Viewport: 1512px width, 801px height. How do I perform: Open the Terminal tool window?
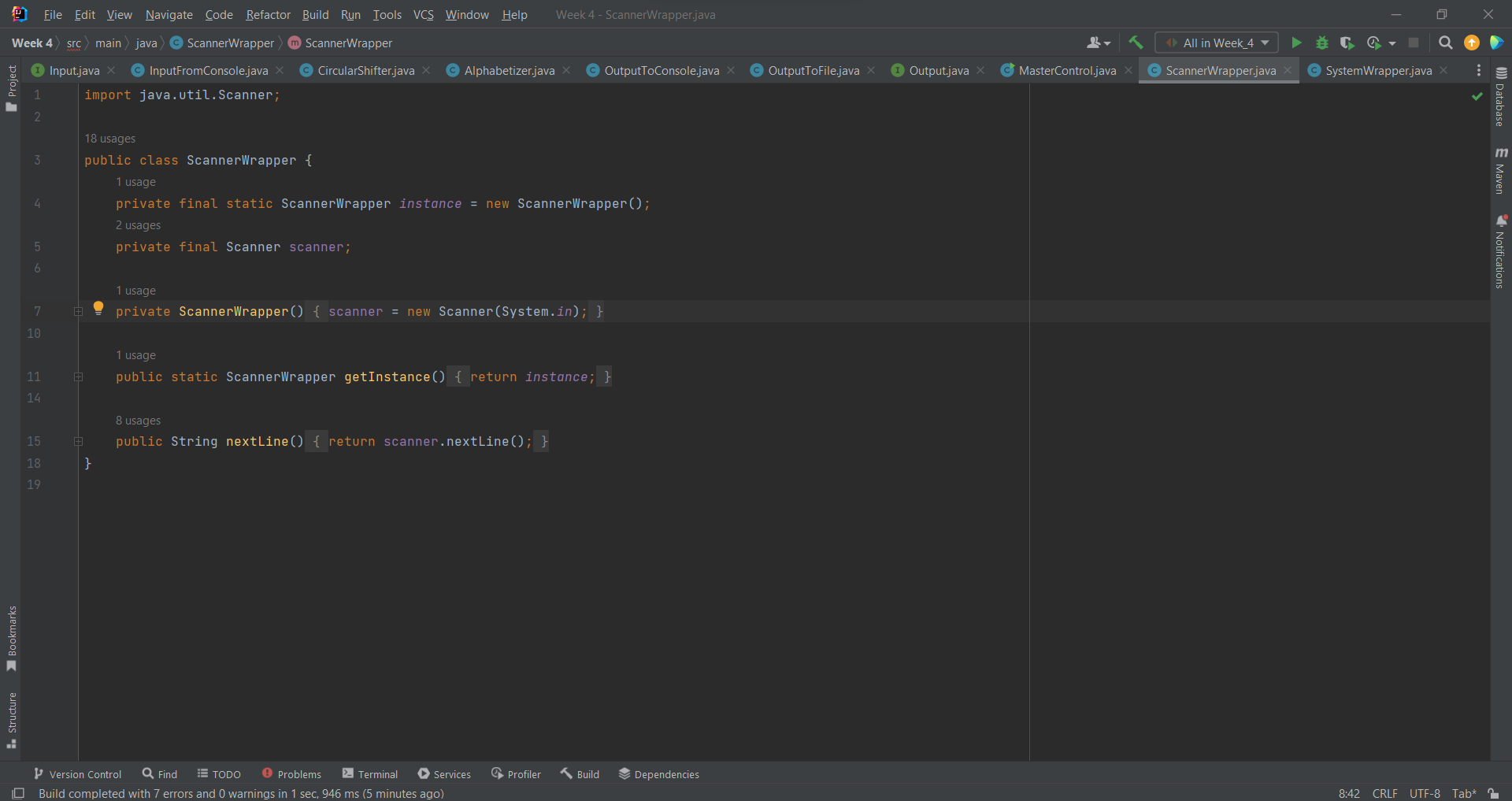pos(370,774)
